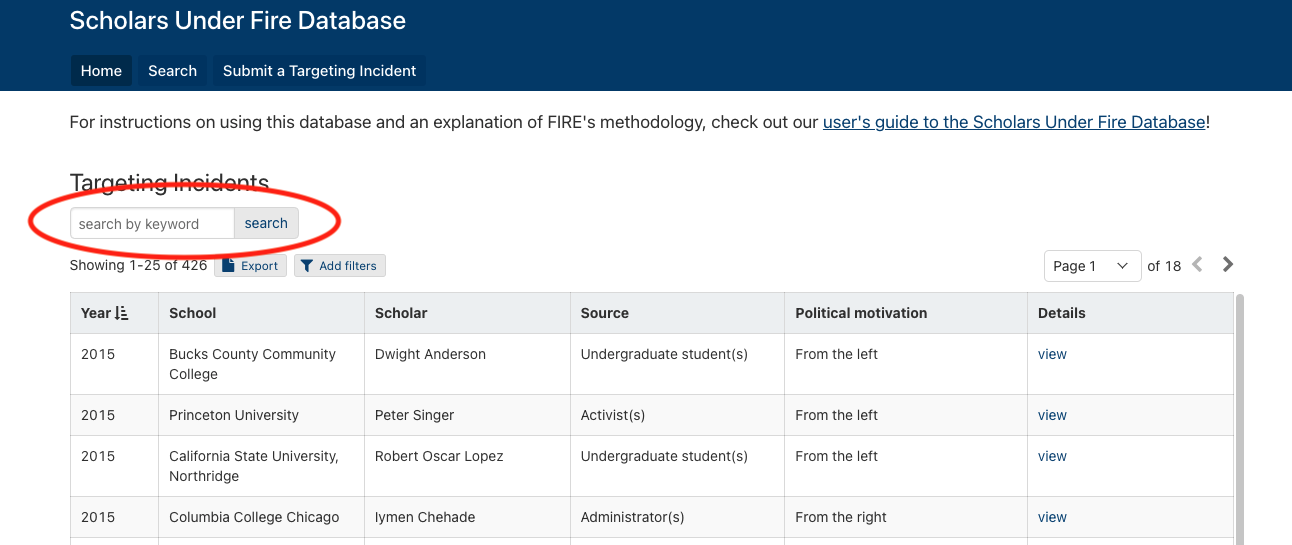Screen dimensions: 1292x545
Task: Click Scholars Under Fire Database title
Action: (x=238, y=20)
